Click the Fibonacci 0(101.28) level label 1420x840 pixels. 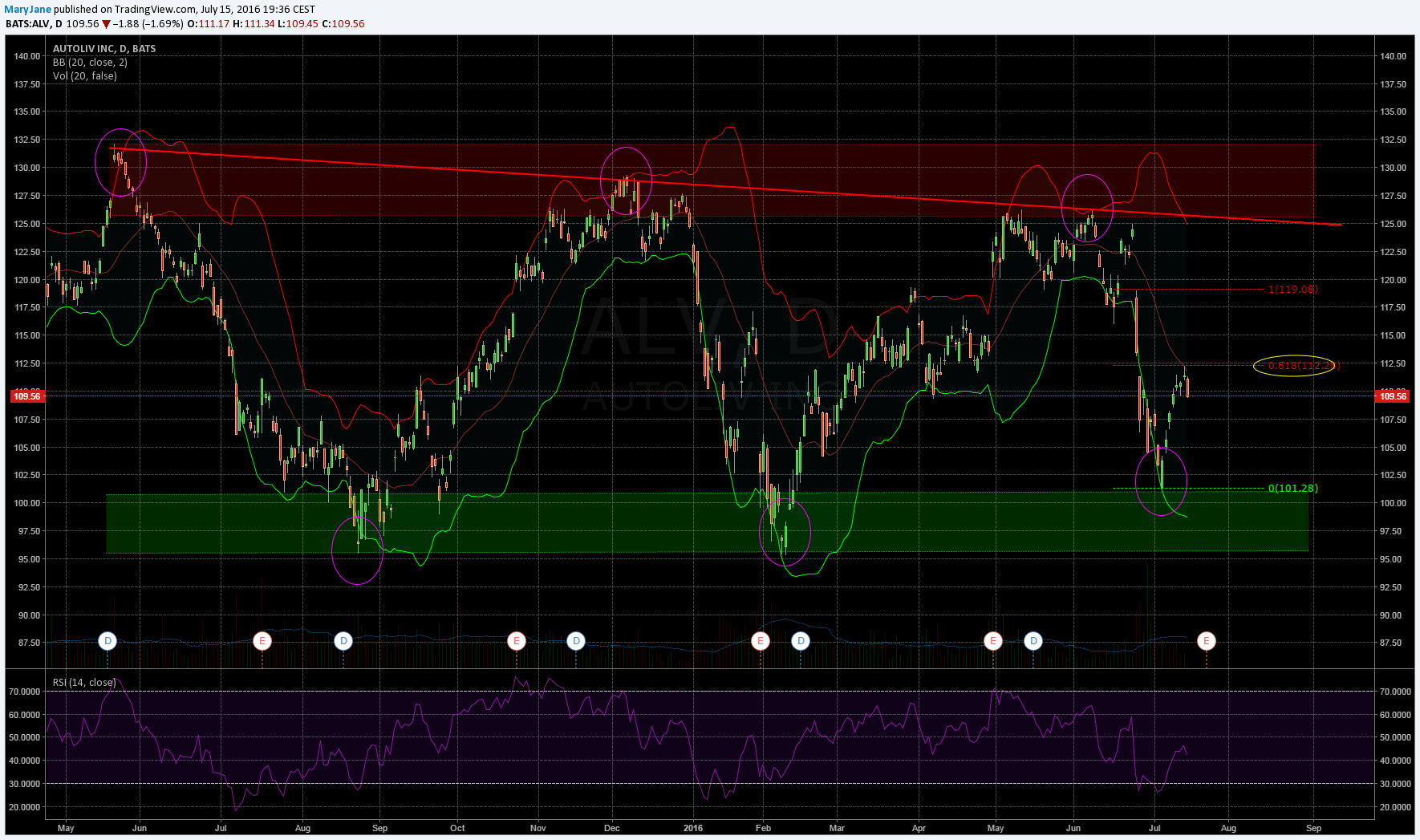point(1292,489)
